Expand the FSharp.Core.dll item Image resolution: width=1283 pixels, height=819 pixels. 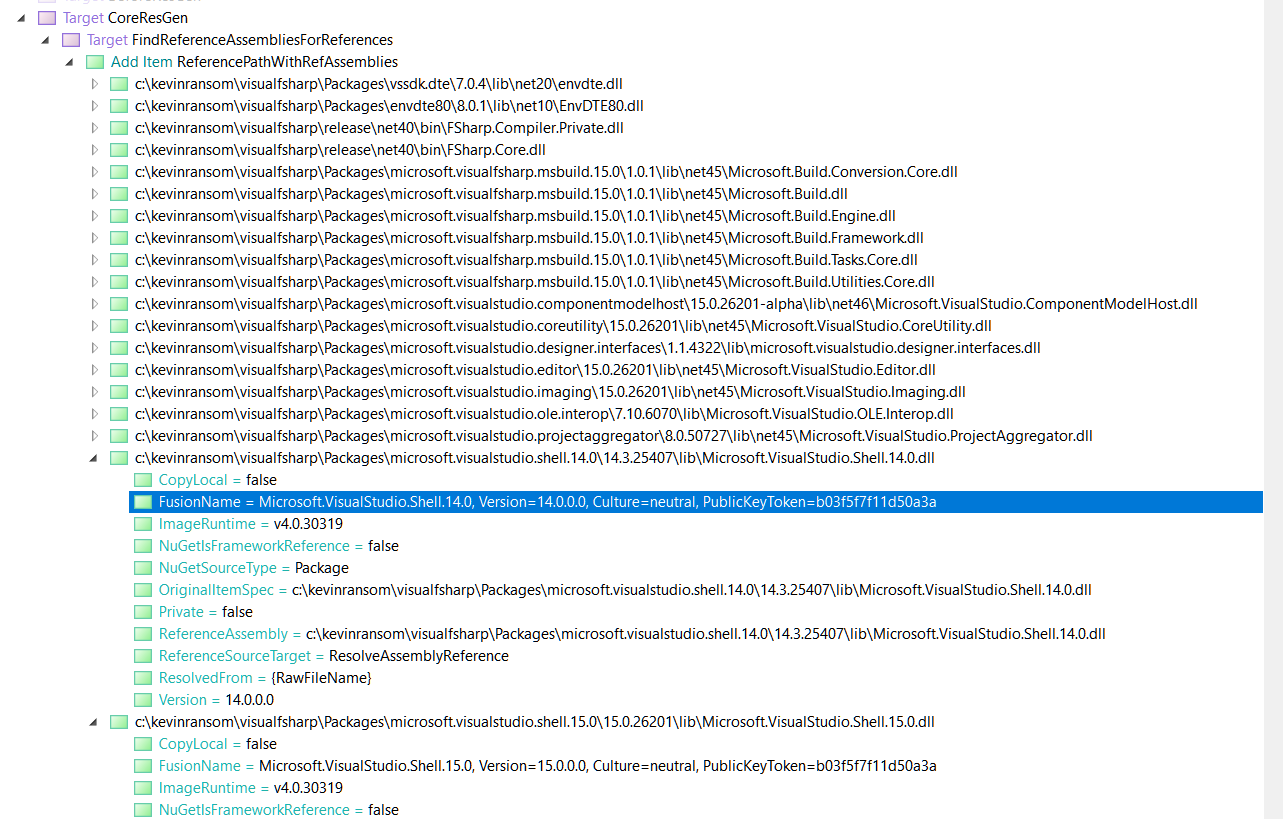[95, 150]
